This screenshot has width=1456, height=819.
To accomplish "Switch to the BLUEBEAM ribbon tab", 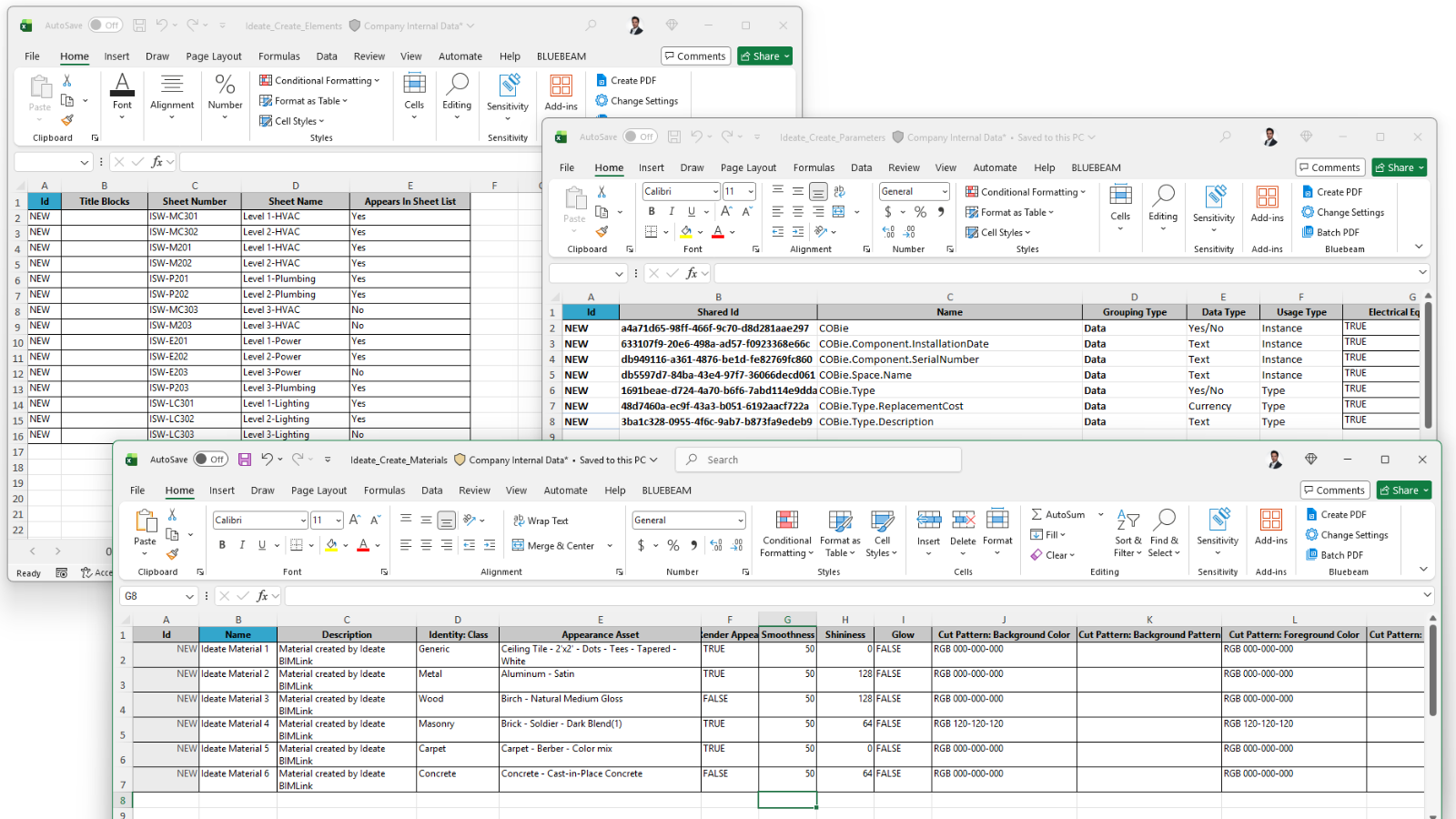I will tap(667, 490).
